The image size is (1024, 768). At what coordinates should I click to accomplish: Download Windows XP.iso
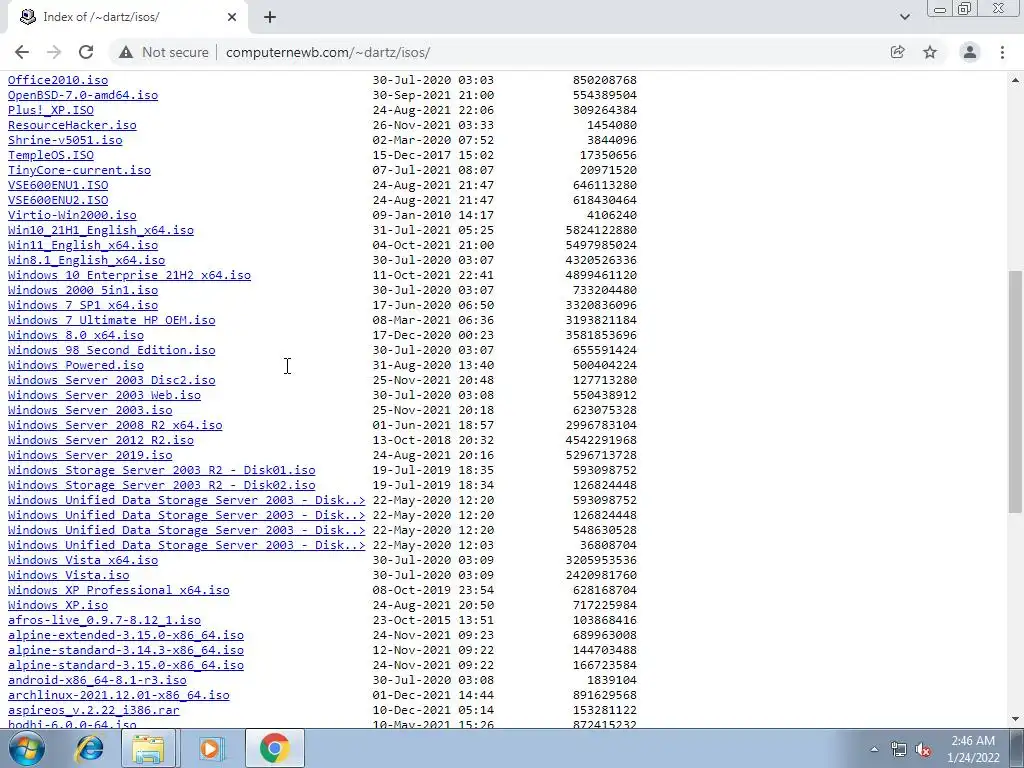coord(58,605)
